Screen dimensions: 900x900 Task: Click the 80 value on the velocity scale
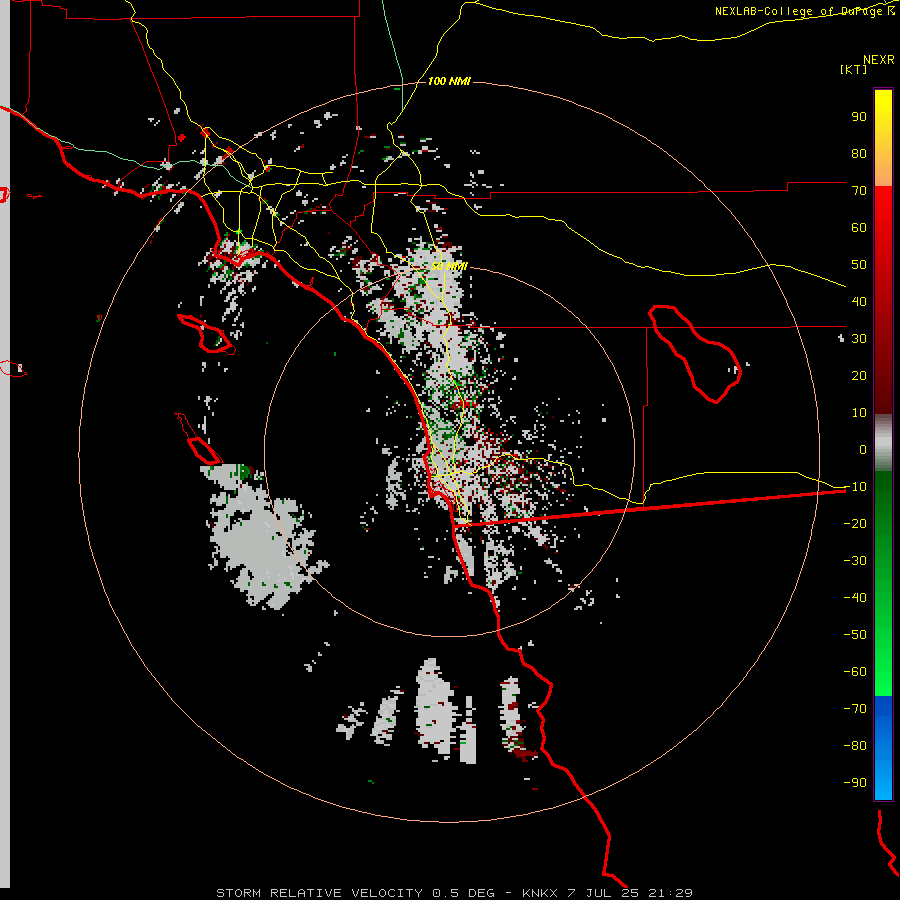859,153
